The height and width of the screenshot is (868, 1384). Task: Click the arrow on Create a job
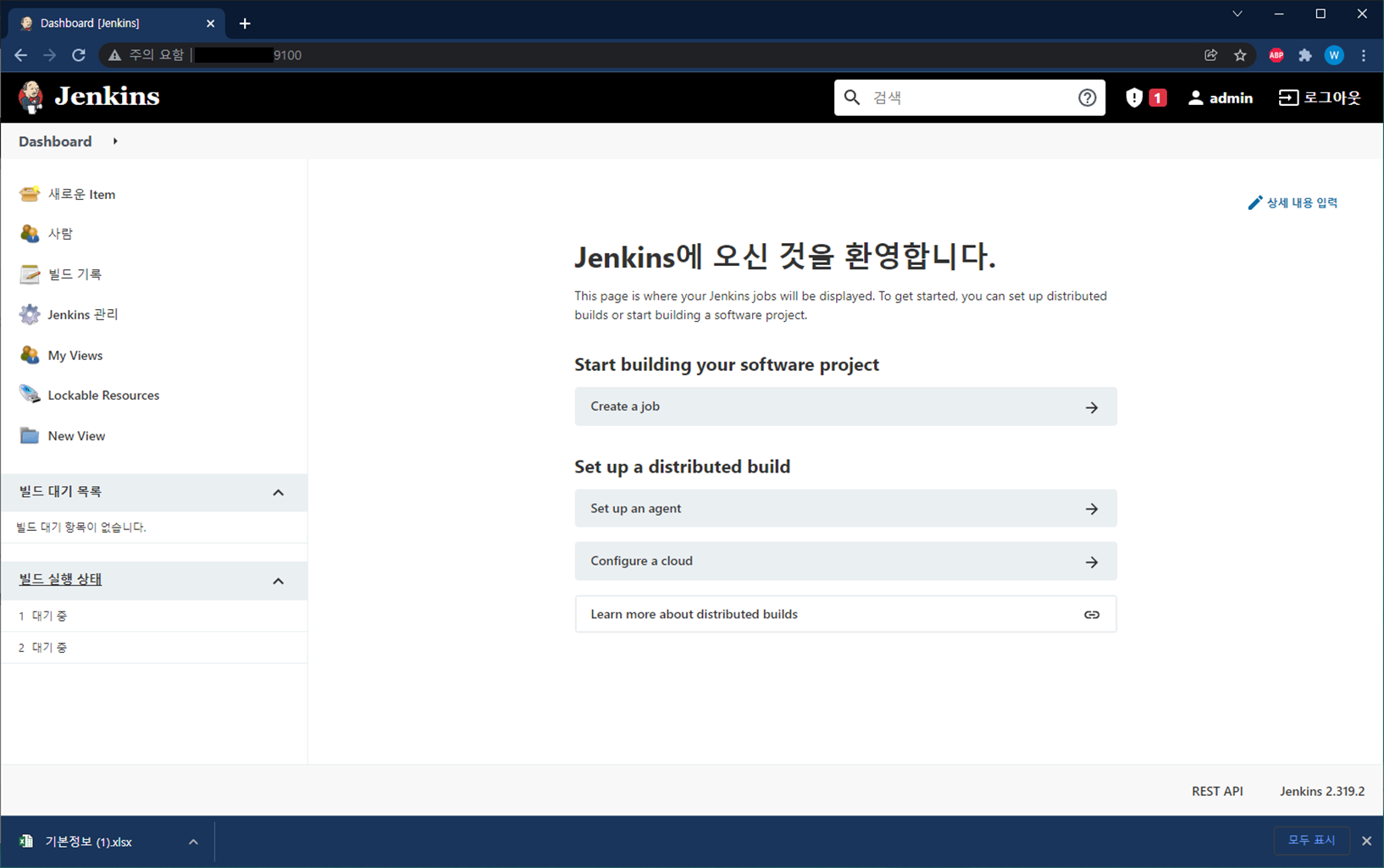tap(1092, 407)
